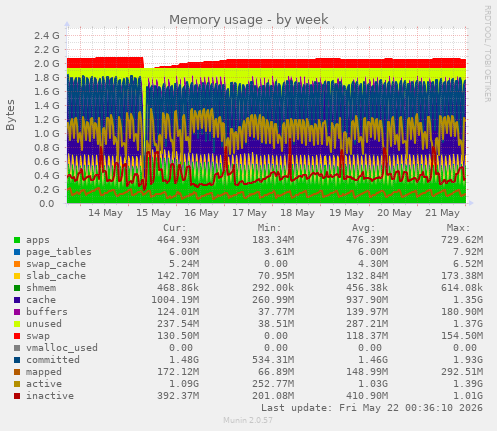Click cache current value 1004.19M

tap(175, 300)
